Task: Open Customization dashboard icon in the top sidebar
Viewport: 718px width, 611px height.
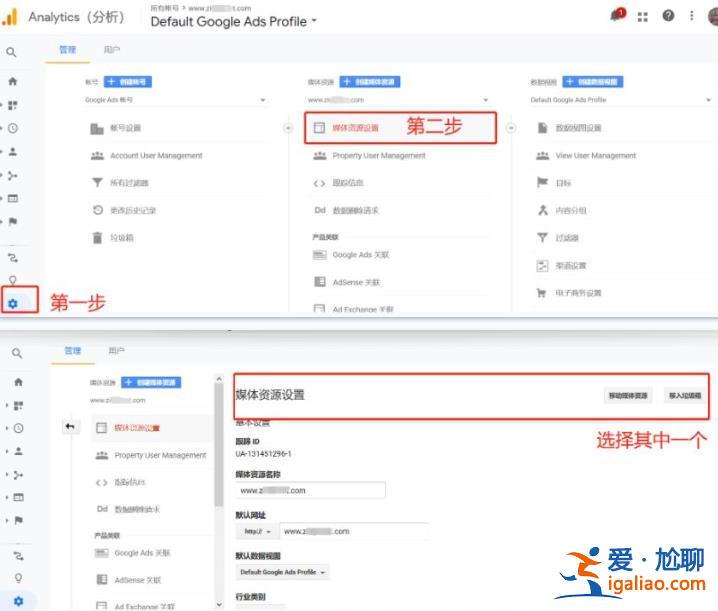Action: click(x=13, y=105)
